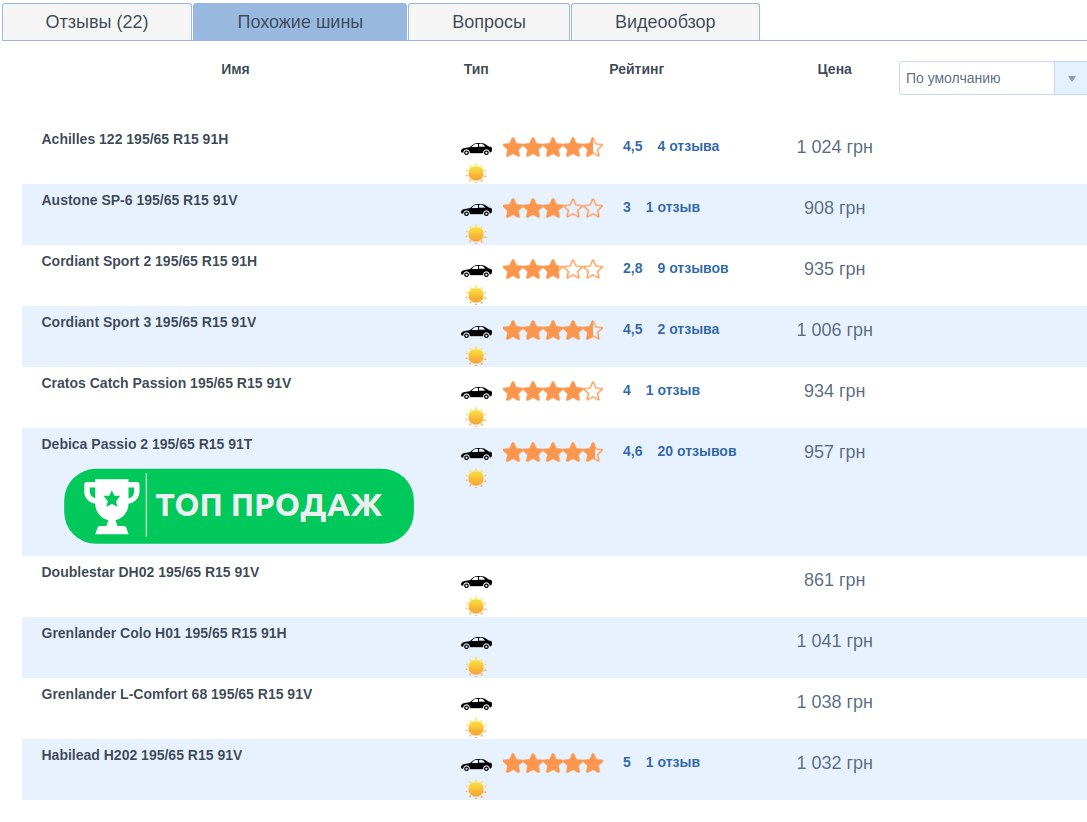Open Debica Passio 2 195/65 R15 91T

tap(146, 444)
